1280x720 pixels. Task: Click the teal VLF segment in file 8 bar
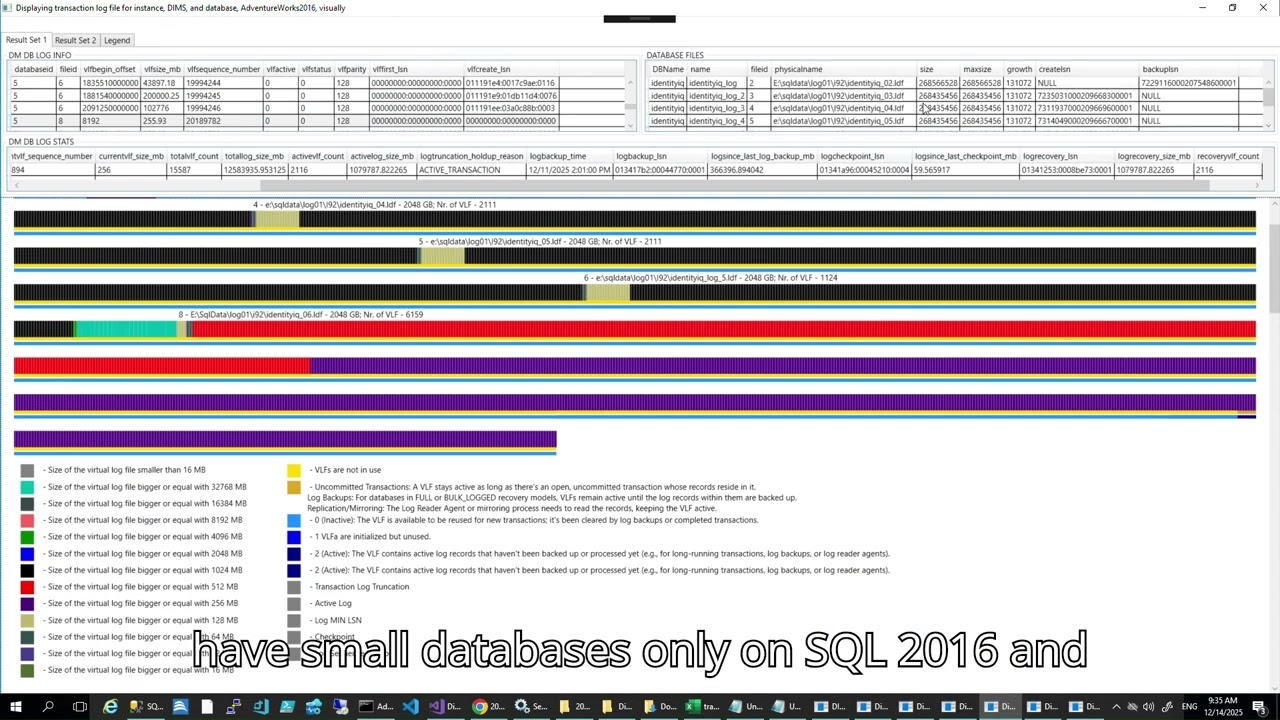(126, 330)
